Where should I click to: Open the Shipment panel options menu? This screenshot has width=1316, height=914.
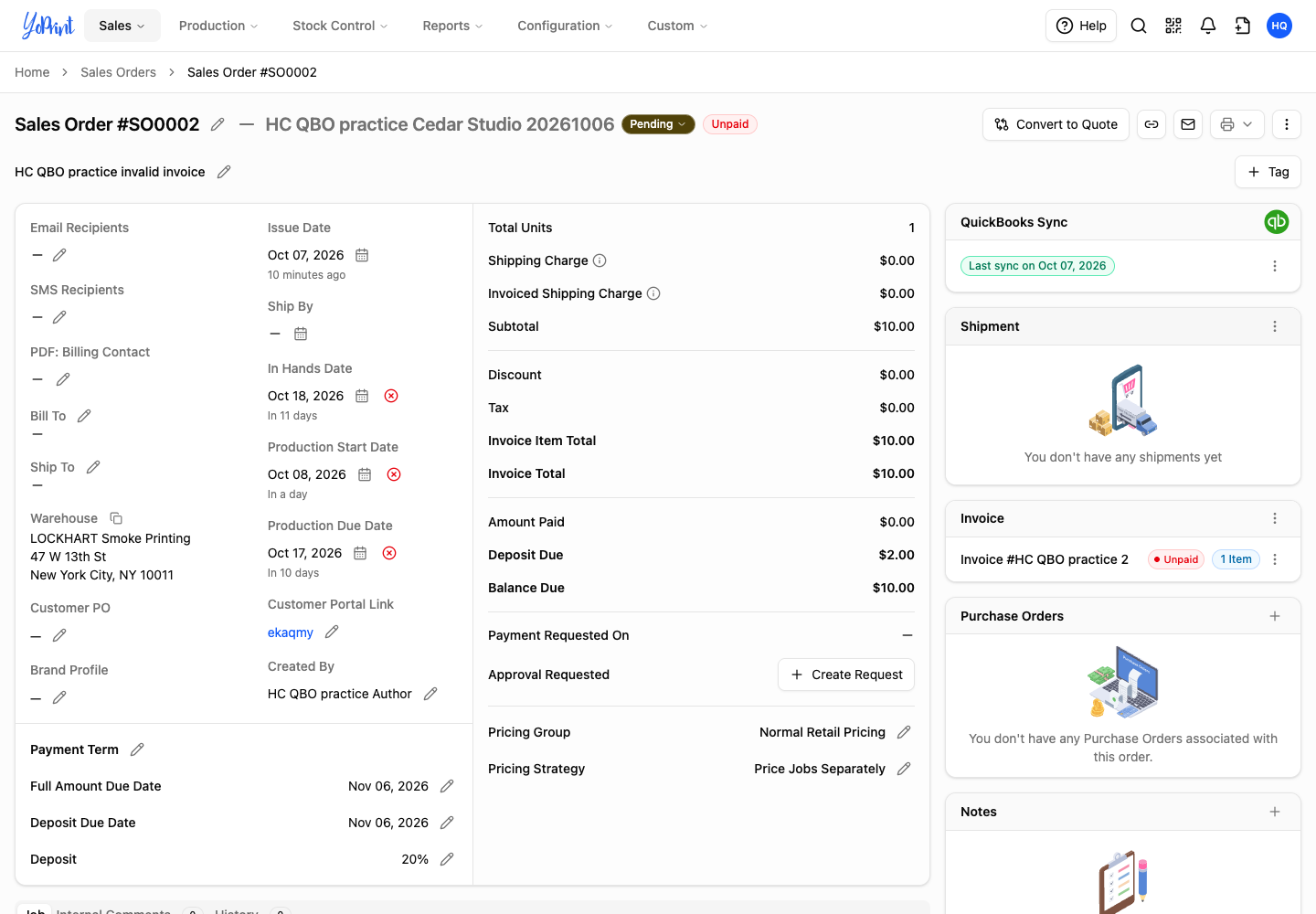click(1275, 326)
